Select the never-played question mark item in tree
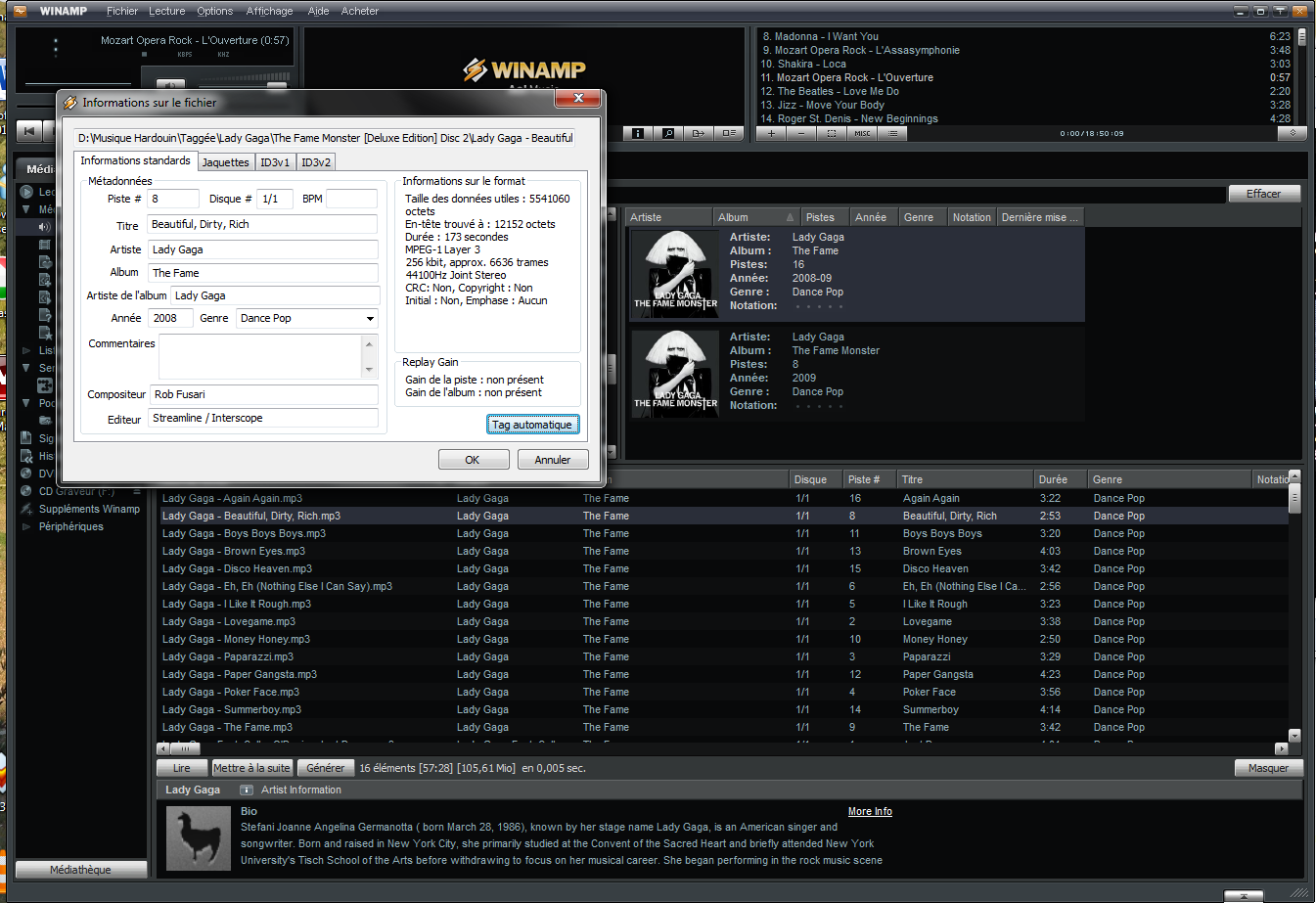This screenshot has width=1316, height=903. (x=44, y=315)
